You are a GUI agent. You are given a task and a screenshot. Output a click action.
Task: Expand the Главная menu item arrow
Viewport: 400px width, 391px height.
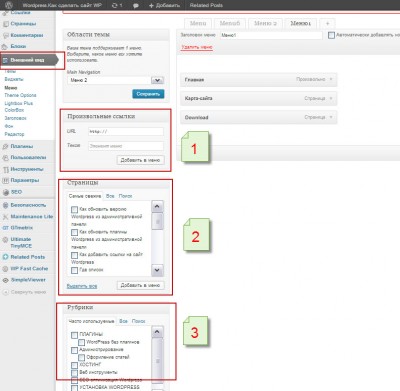click(331, 79)
